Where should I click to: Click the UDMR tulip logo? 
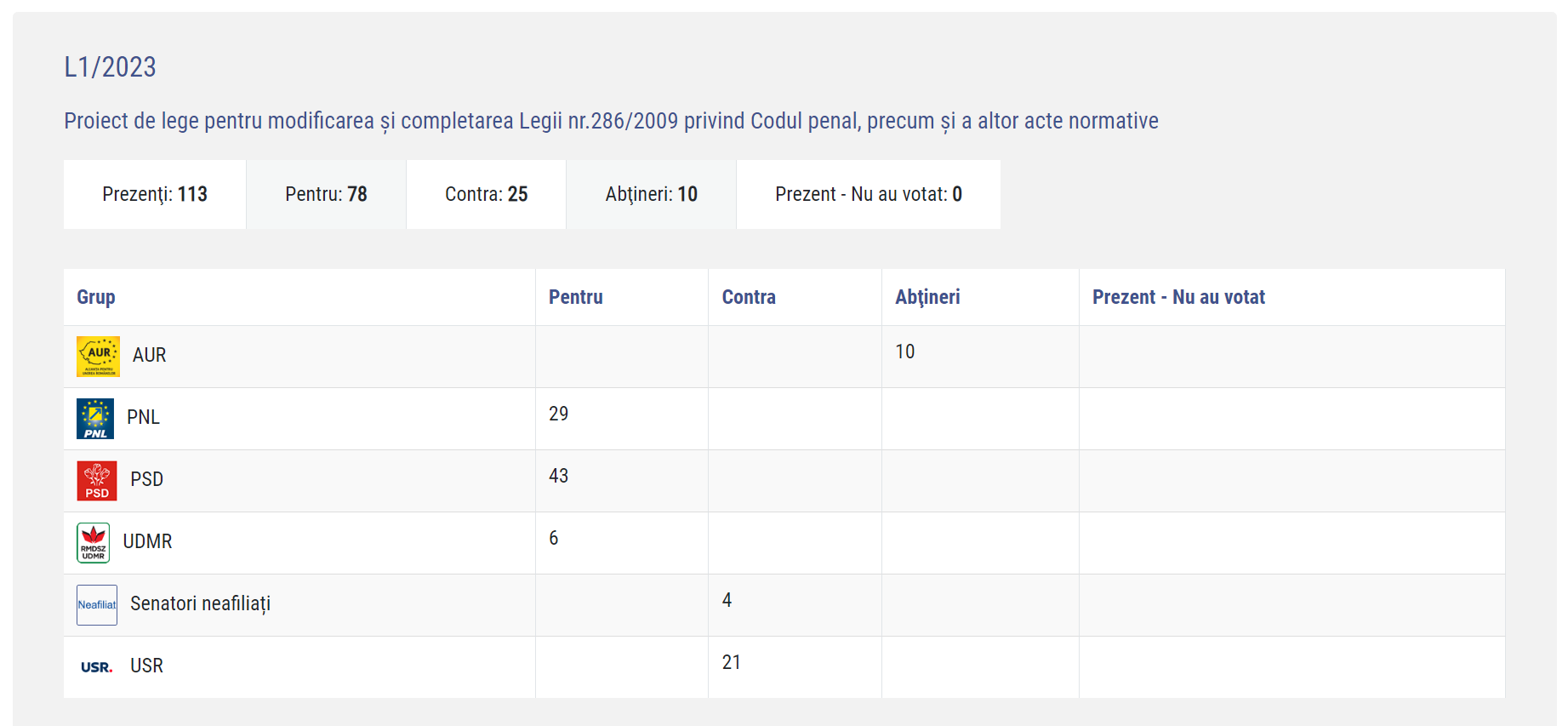(x=94, y=543)
